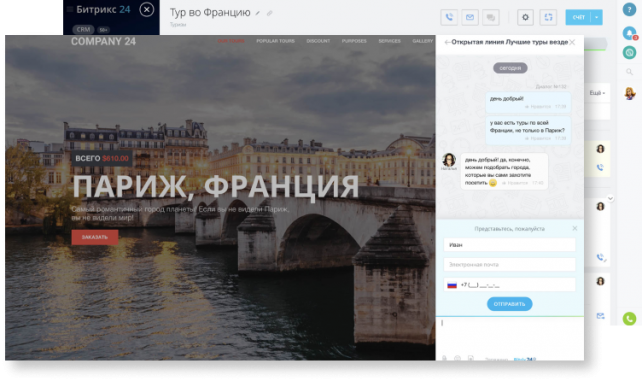Open the user avatar in right sidebar

click(630, 93)
